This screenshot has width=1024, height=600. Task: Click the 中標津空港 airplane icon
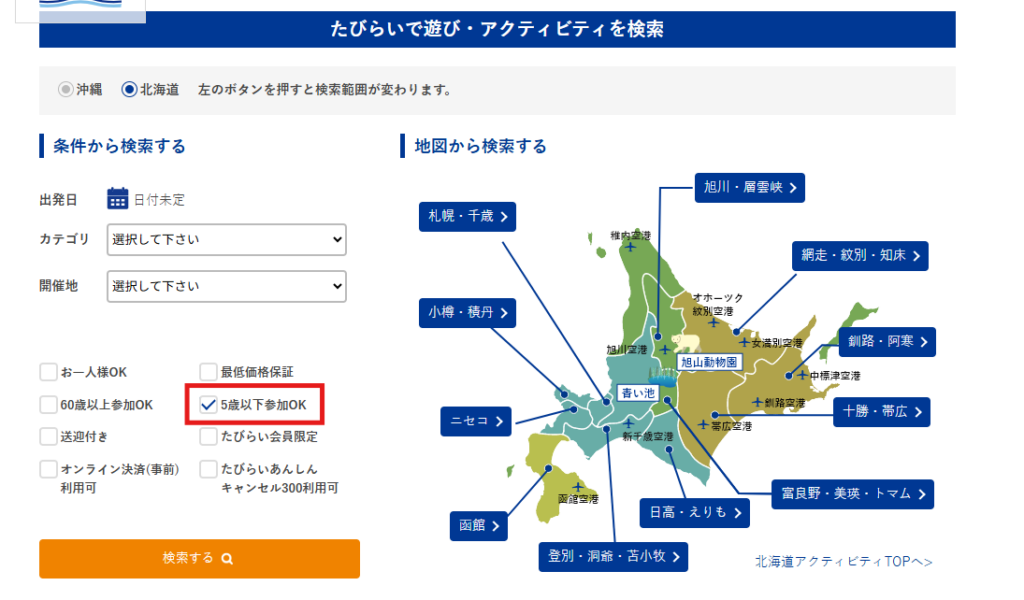[803, 375]
